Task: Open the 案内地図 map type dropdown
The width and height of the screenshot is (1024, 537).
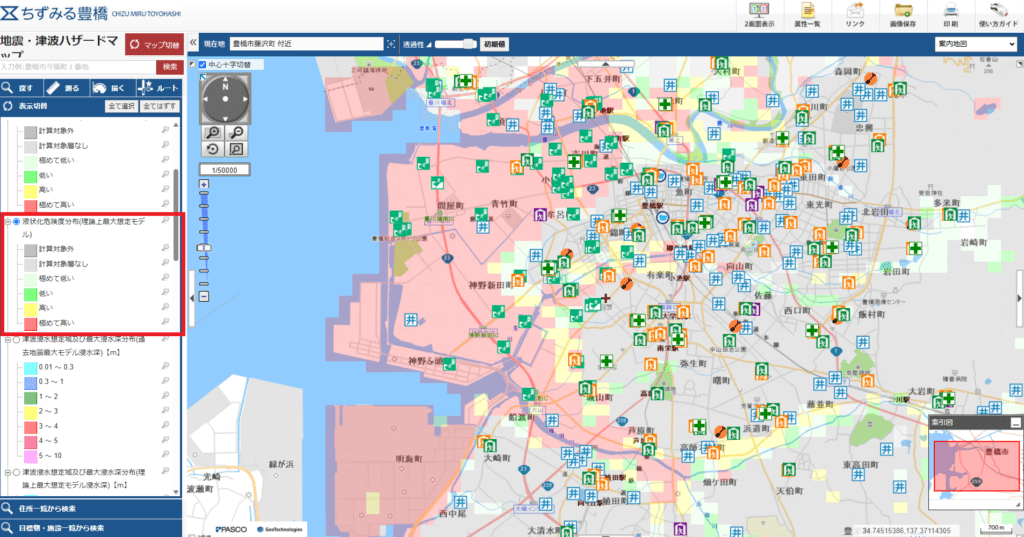Action: click(976, 44)
